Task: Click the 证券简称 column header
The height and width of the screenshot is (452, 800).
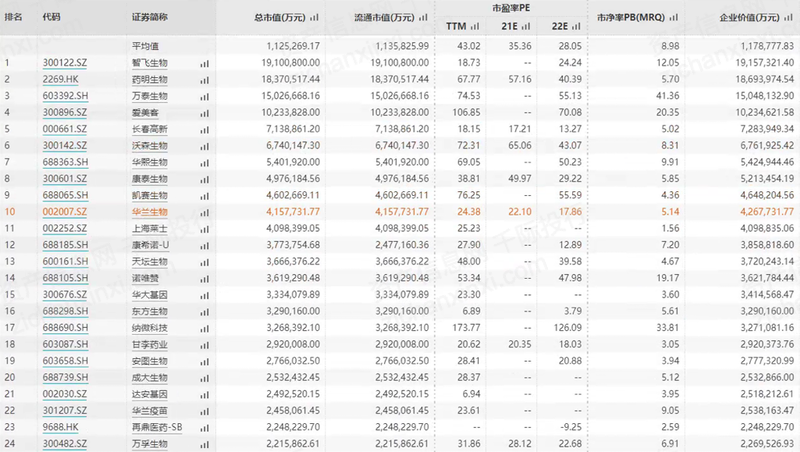Action: tap(149, 17)
